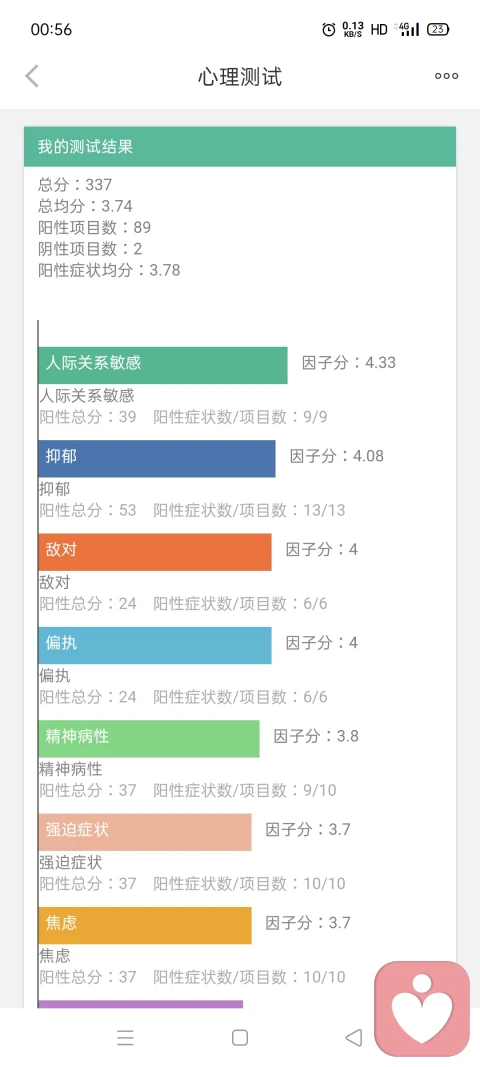
Task: Tap the Android back triangle button
Action: (x=354, y=1037)
